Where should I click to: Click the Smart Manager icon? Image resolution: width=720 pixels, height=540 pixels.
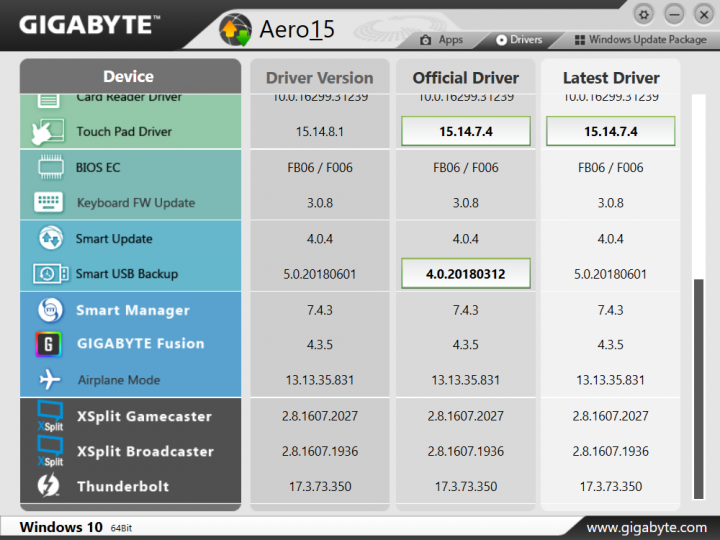point(50,310)
